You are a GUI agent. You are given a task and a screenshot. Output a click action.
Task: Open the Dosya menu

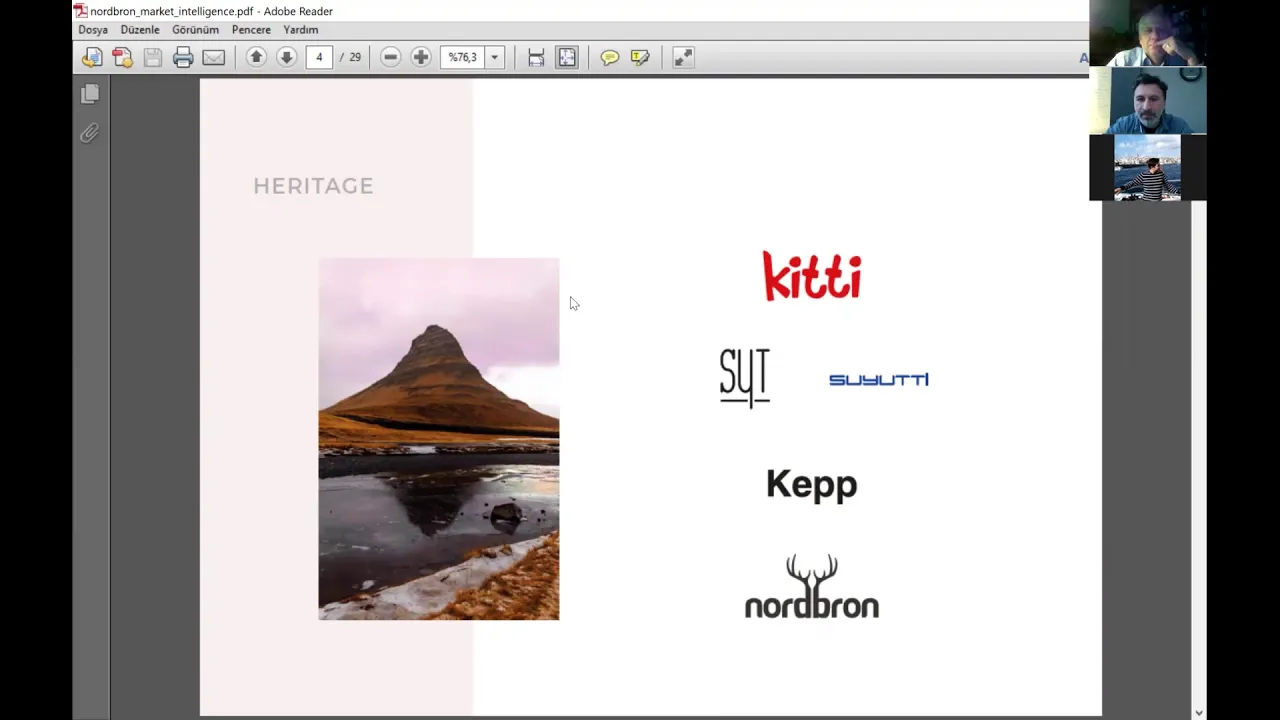[x=93, y=30]
